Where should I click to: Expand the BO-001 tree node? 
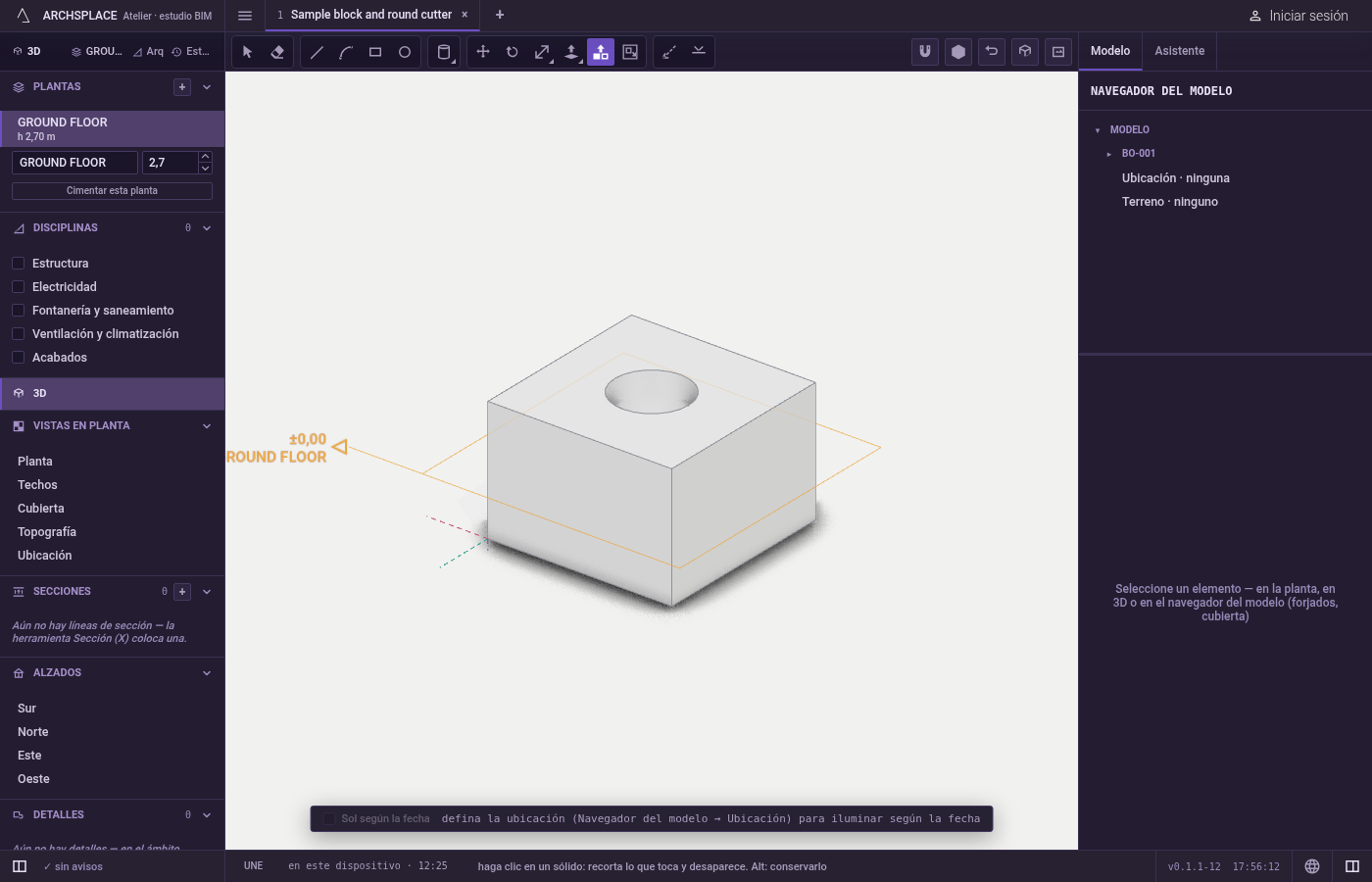point(1109,154)
